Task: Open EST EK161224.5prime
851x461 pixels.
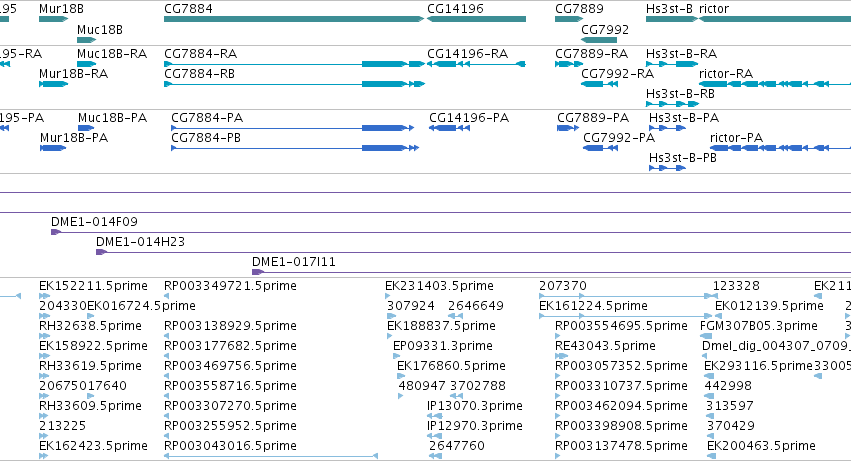Action: 593,306
